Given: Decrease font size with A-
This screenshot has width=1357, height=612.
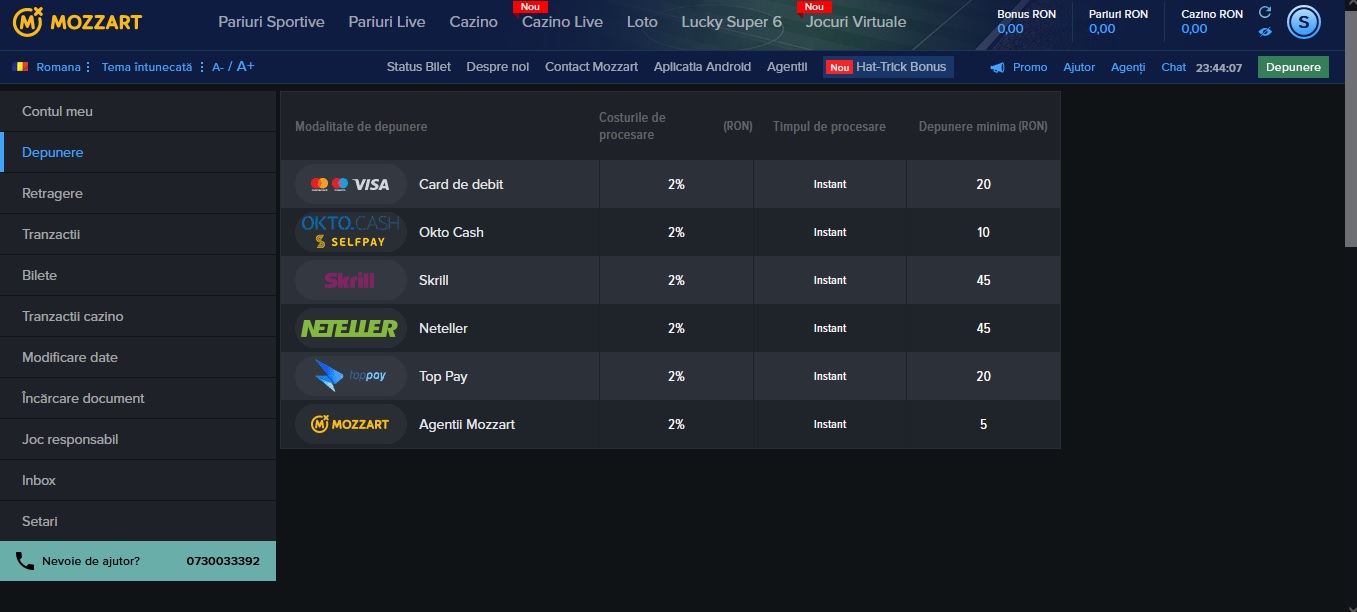Looking at the screenshot, I should point(218,67).
